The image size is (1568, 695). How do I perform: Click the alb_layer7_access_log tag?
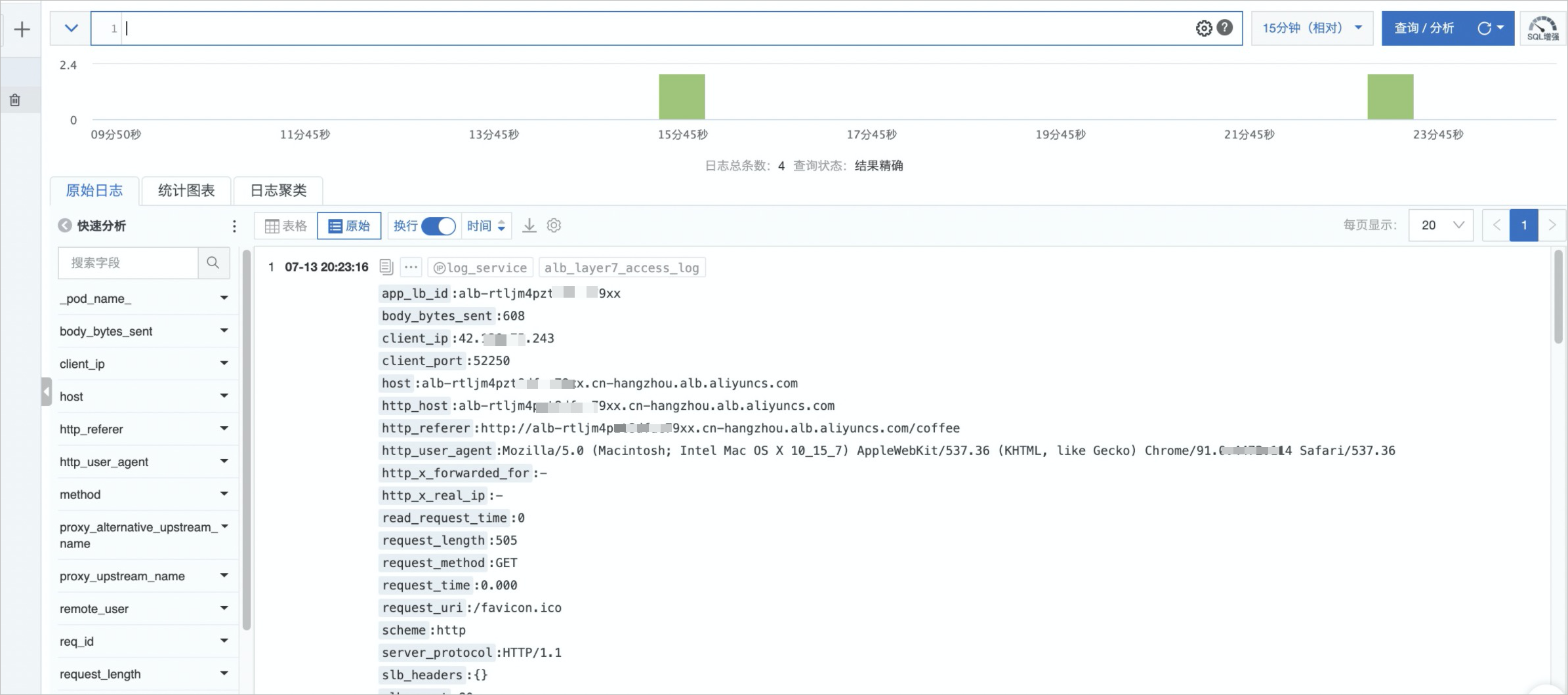(x=622, y=268)
